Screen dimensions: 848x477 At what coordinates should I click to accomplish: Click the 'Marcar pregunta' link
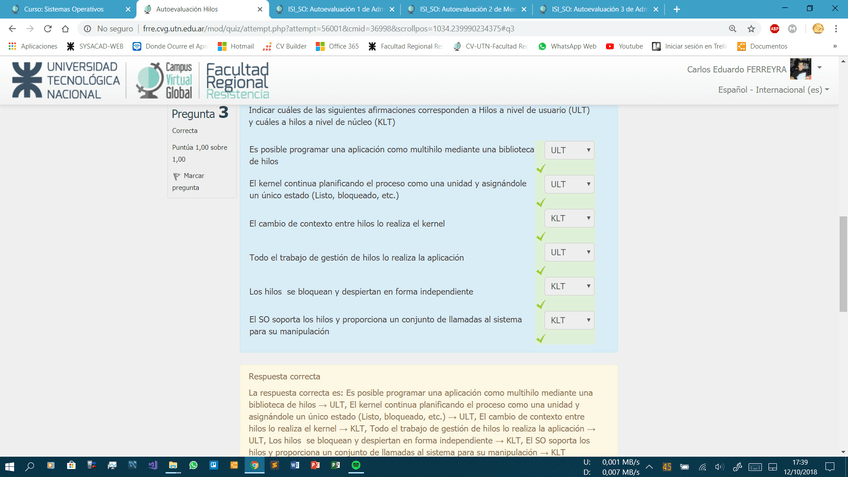click(x=188, y=182)
